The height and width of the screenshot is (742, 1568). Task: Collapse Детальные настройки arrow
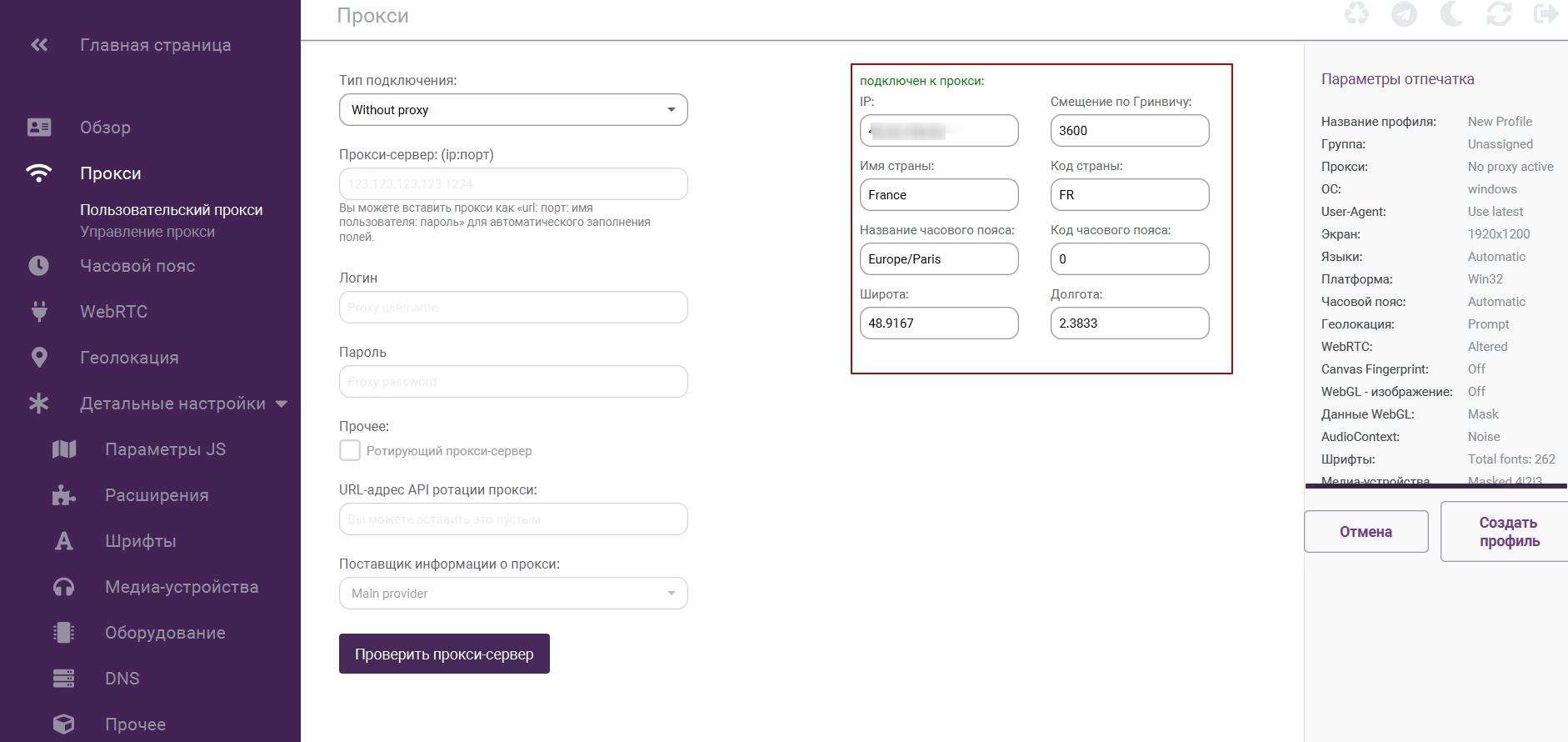point(282,404)
